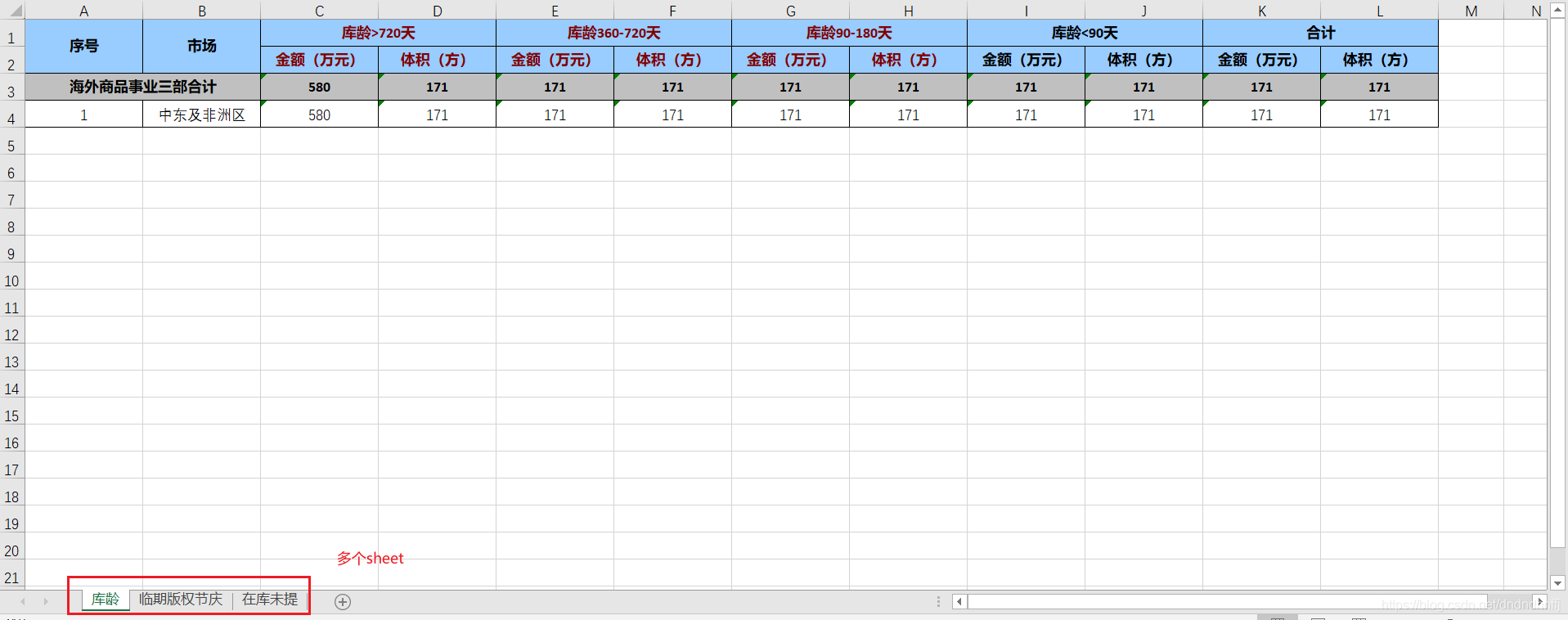Viewport: 1568px width, 620px height.
Task: Select the 合计 merged header cell
Action: click(1321, 33)
